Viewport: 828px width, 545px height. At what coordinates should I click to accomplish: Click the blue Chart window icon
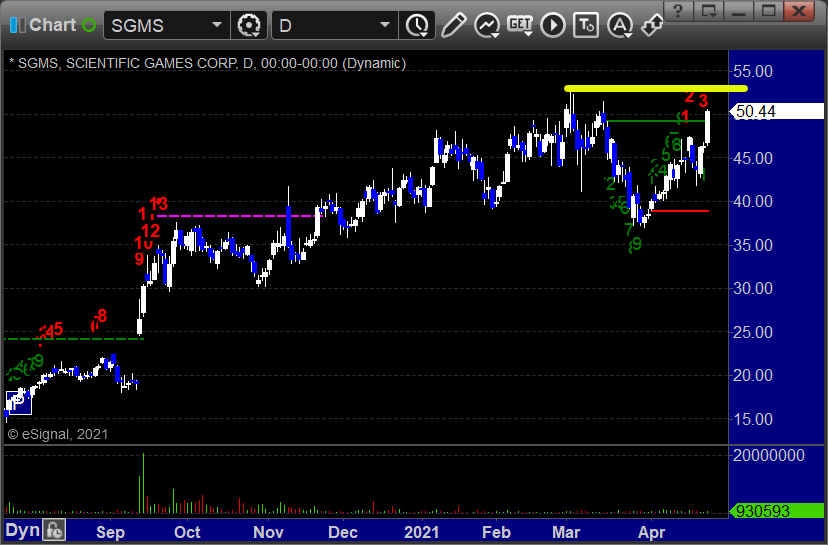pyautogui.click(x=17, y=25)
